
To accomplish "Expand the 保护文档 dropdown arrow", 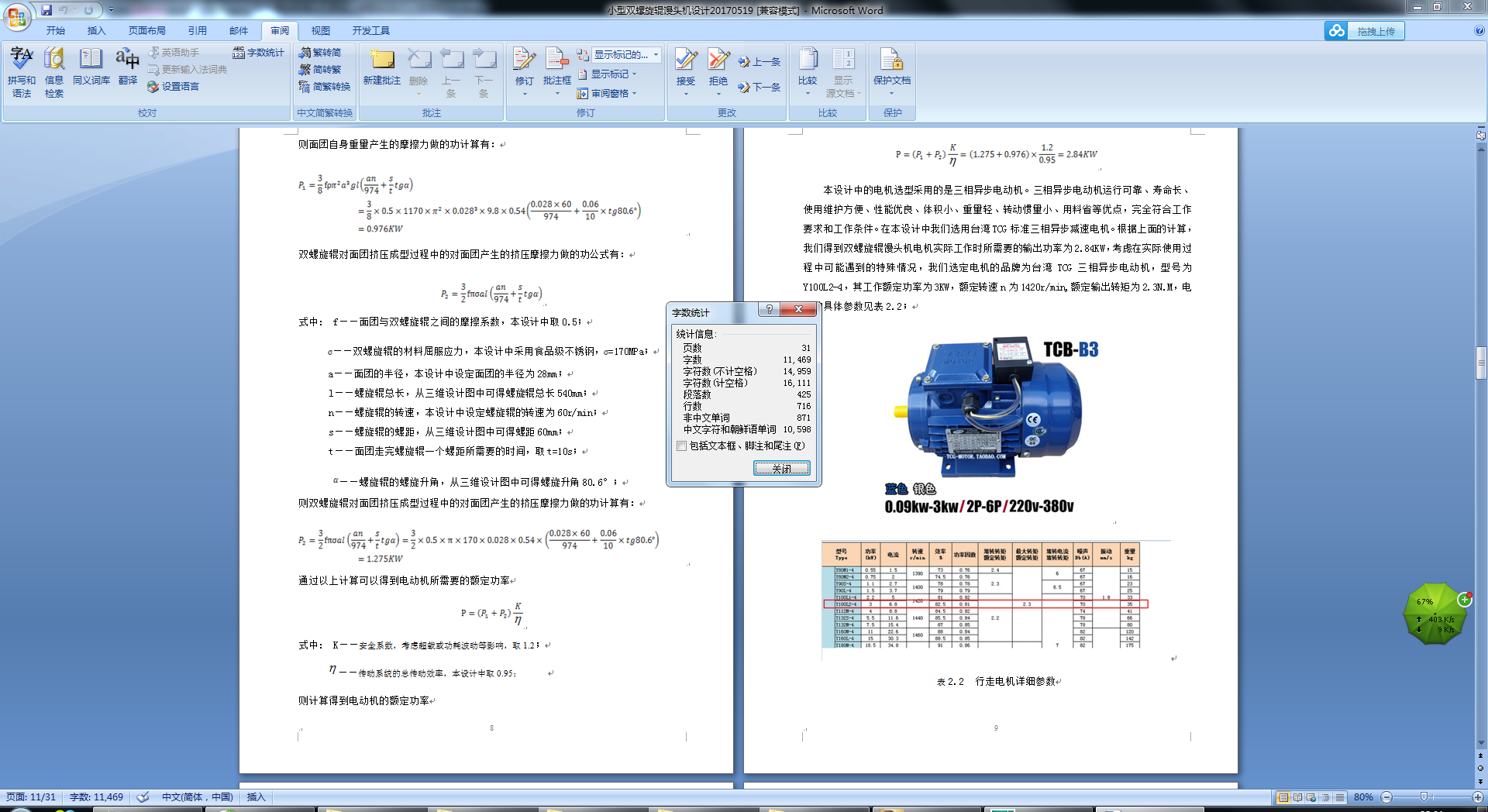I will [x=892, y=94].
